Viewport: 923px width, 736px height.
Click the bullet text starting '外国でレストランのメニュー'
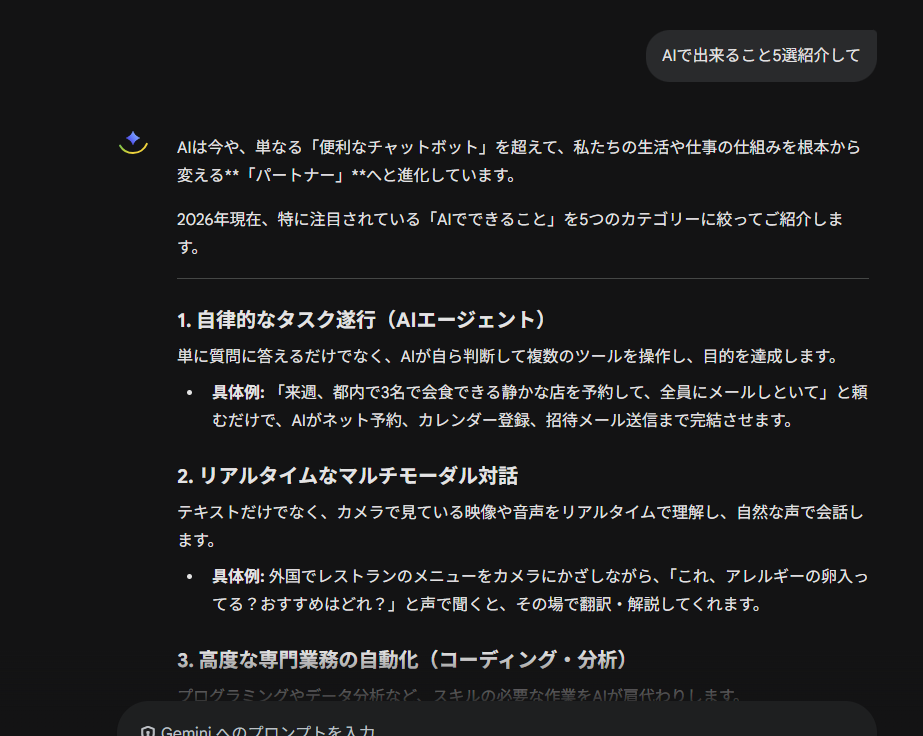(540, 590)
